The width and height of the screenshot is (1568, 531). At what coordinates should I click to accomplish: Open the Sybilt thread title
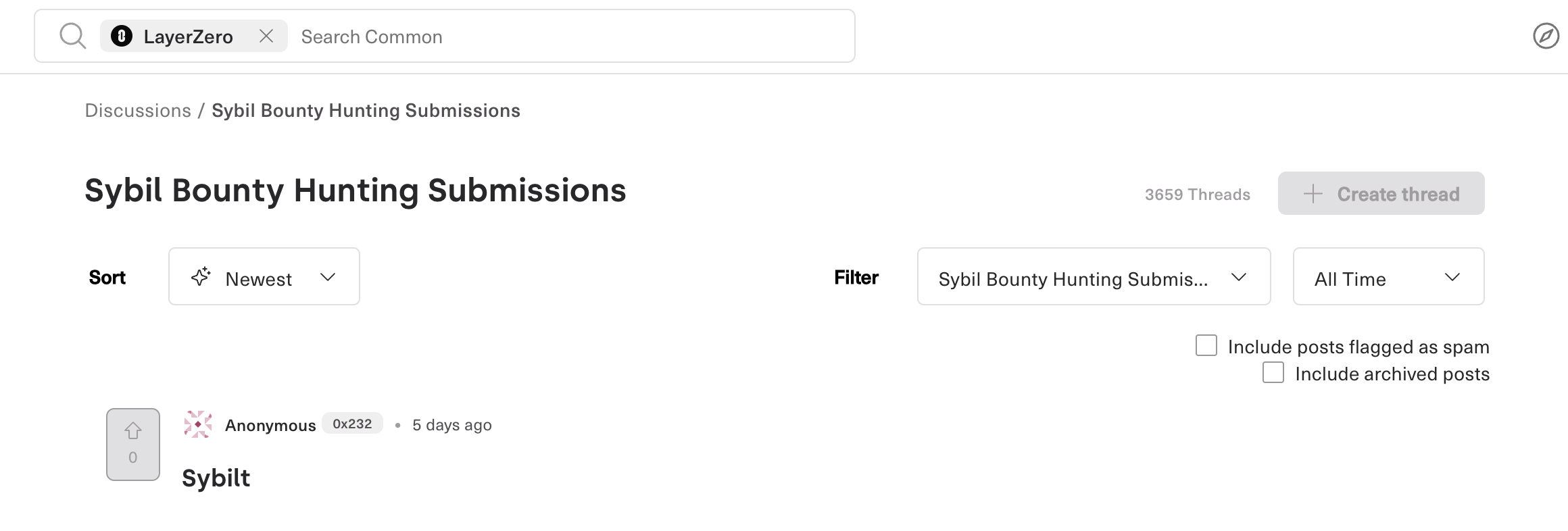216,478
